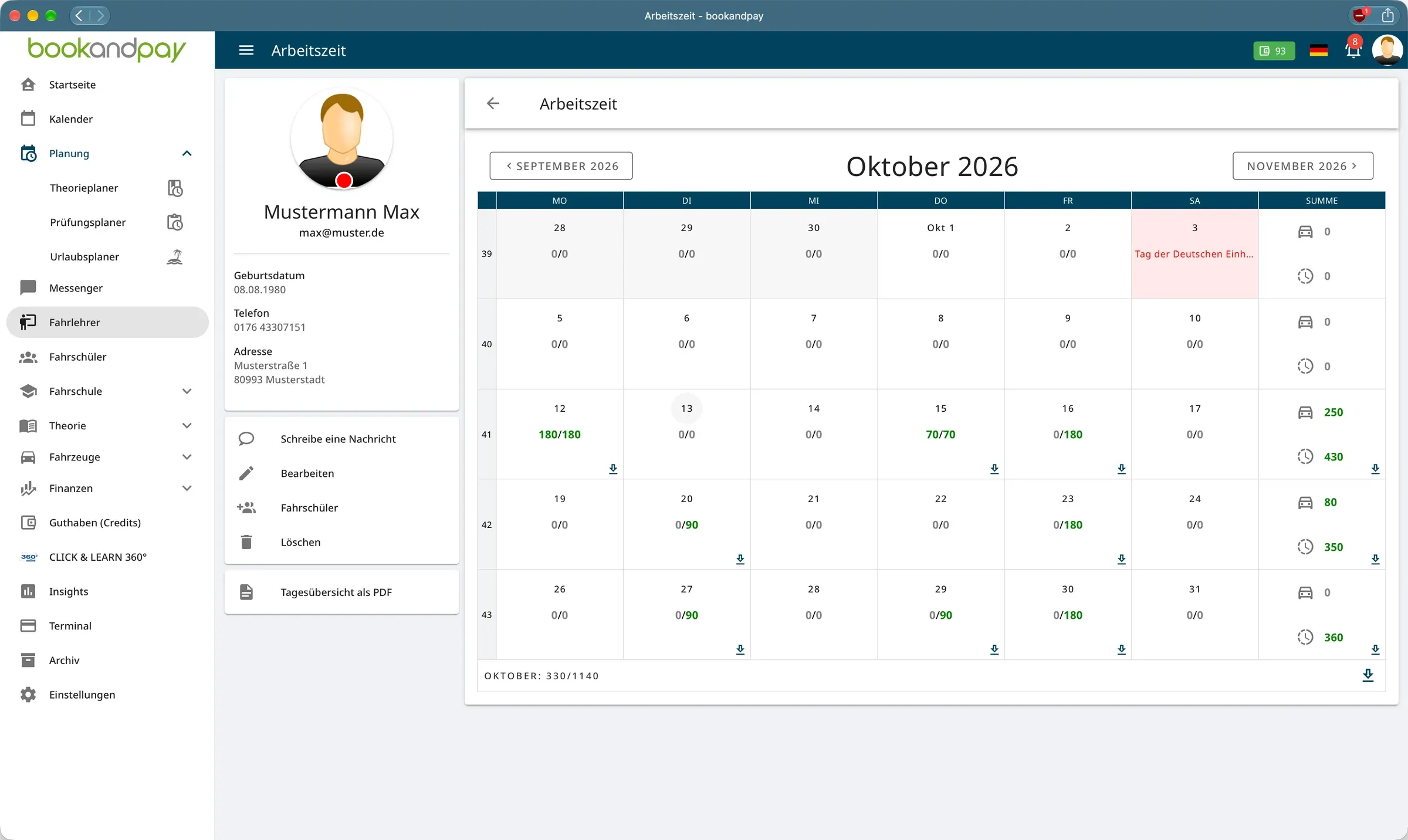Download the work time for October 27

[x=740, y=649]
